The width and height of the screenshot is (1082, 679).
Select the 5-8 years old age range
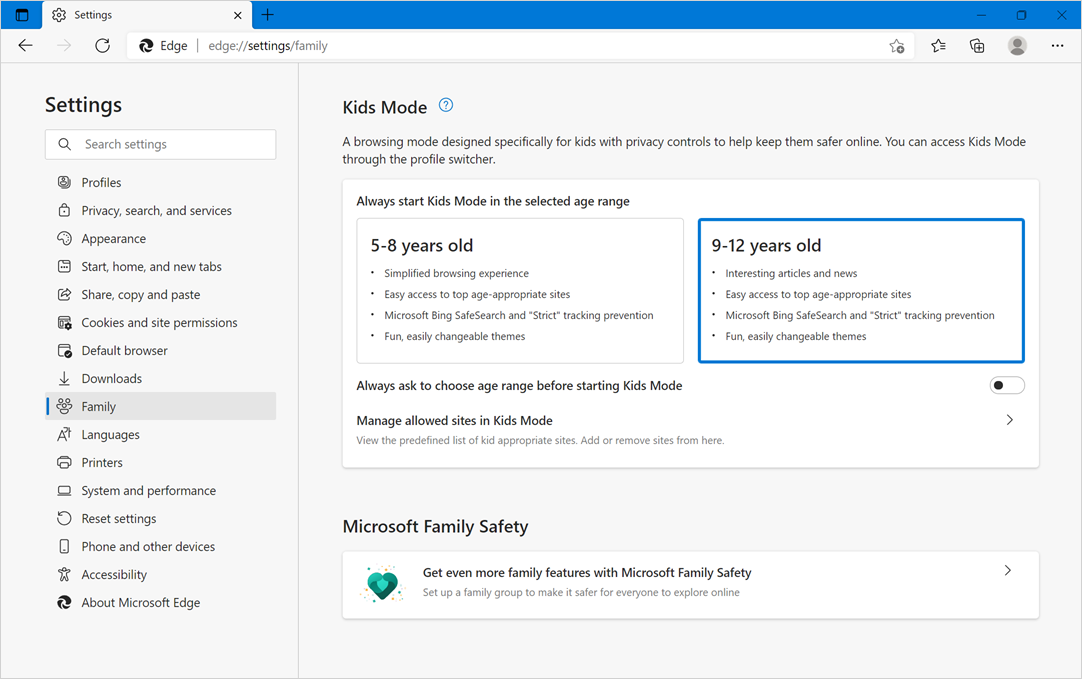coord(520,290)
